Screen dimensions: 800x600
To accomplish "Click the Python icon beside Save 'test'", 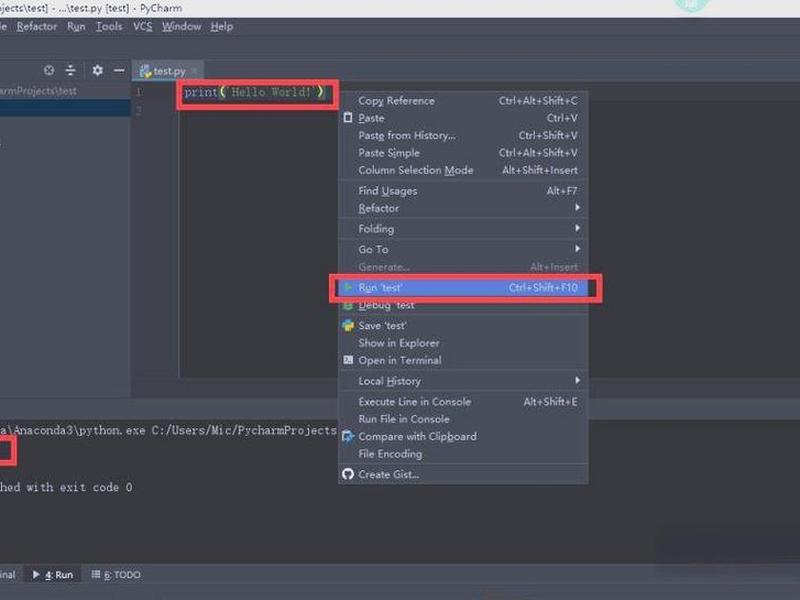I will [x=348, y=326].
